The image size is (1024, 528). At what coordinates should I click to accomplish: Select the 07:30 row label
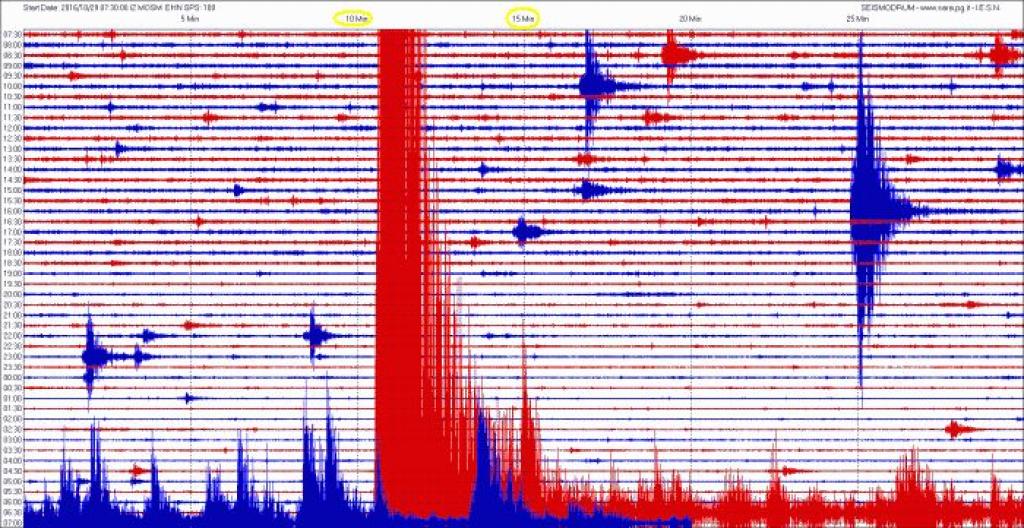coord(12,35)
